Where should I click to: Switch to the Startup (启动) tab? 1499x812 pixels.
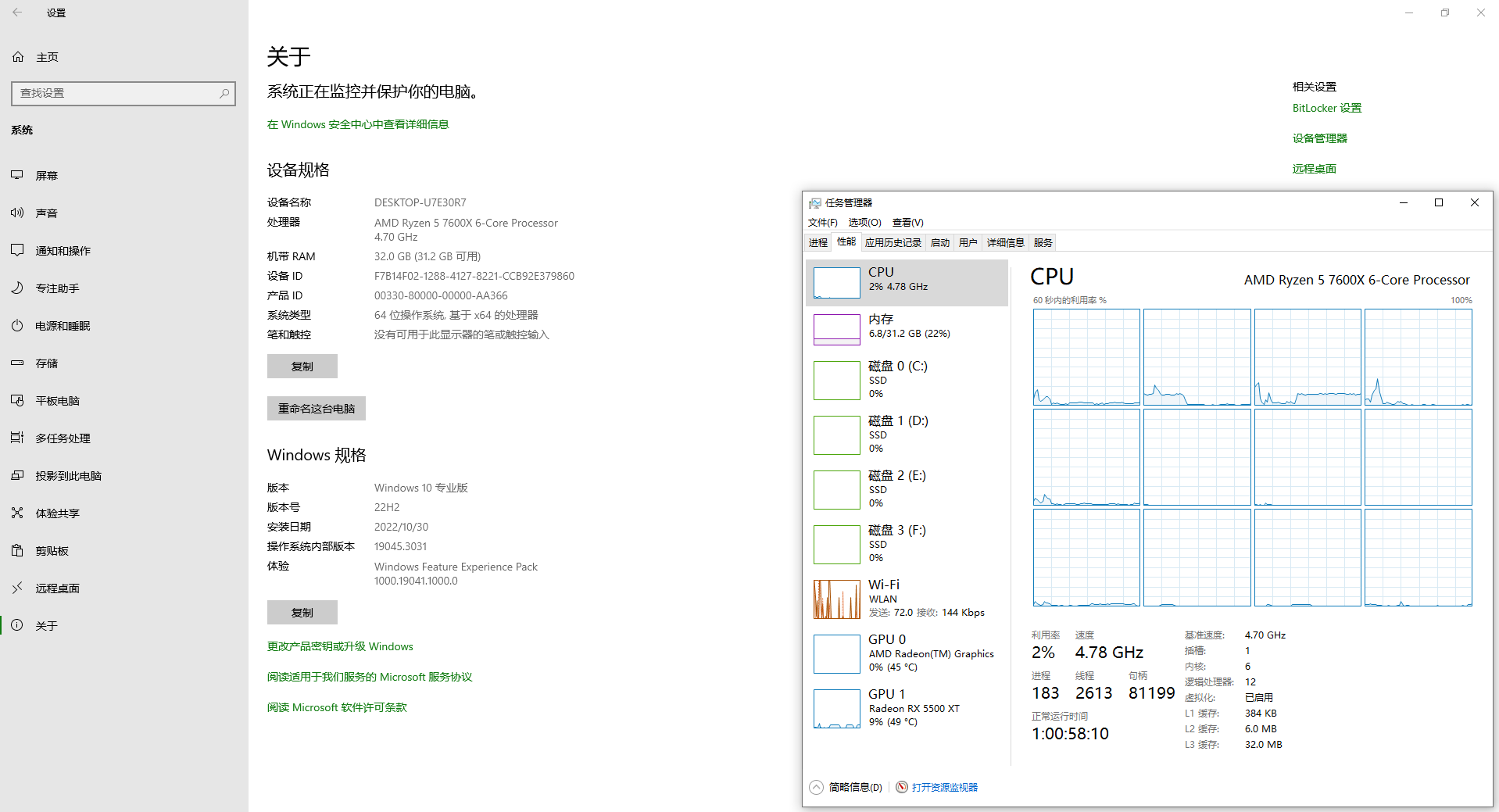[940, 243]
